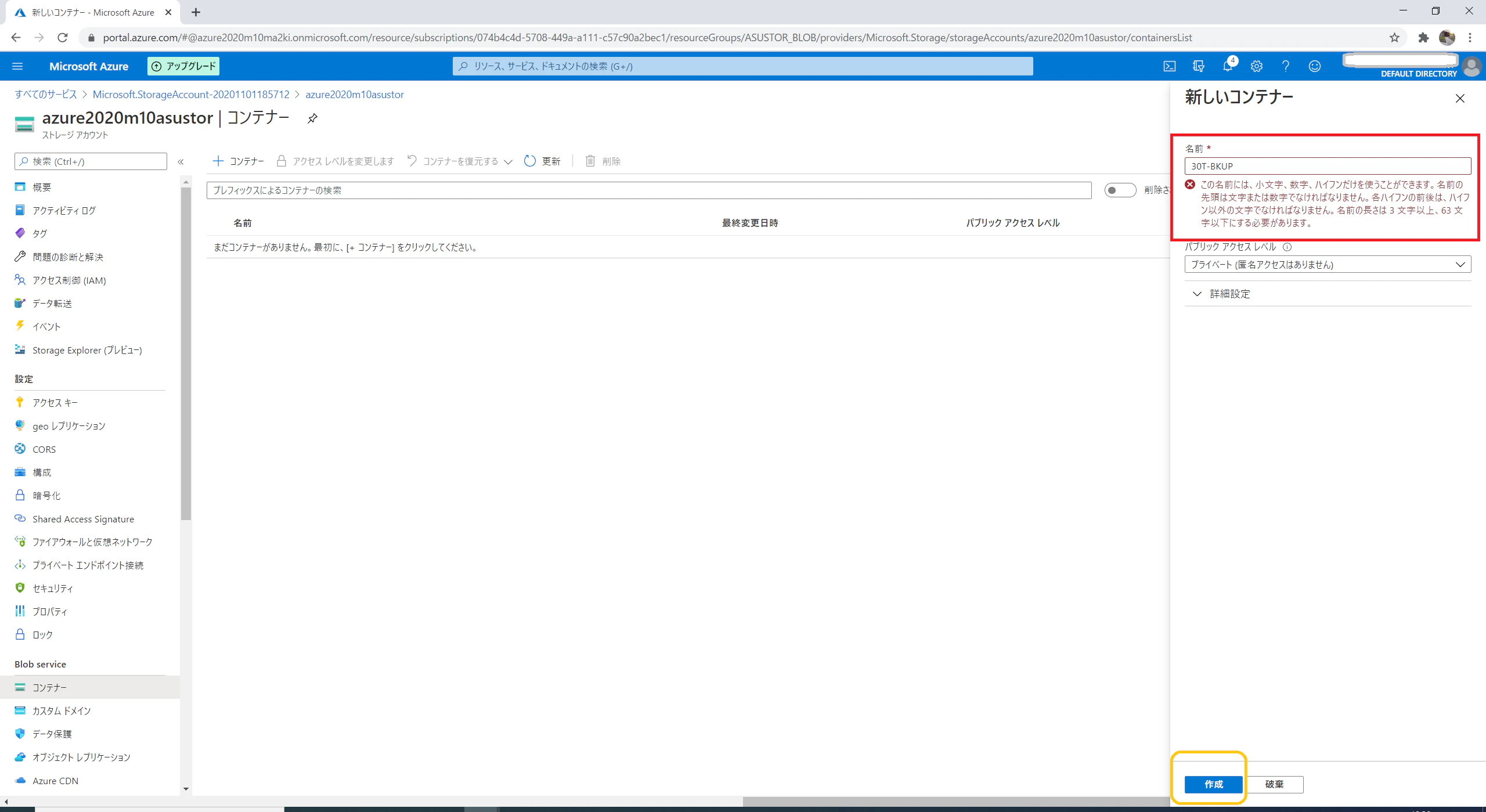Toggle show deleted containers switch

tap(1120, 190)
